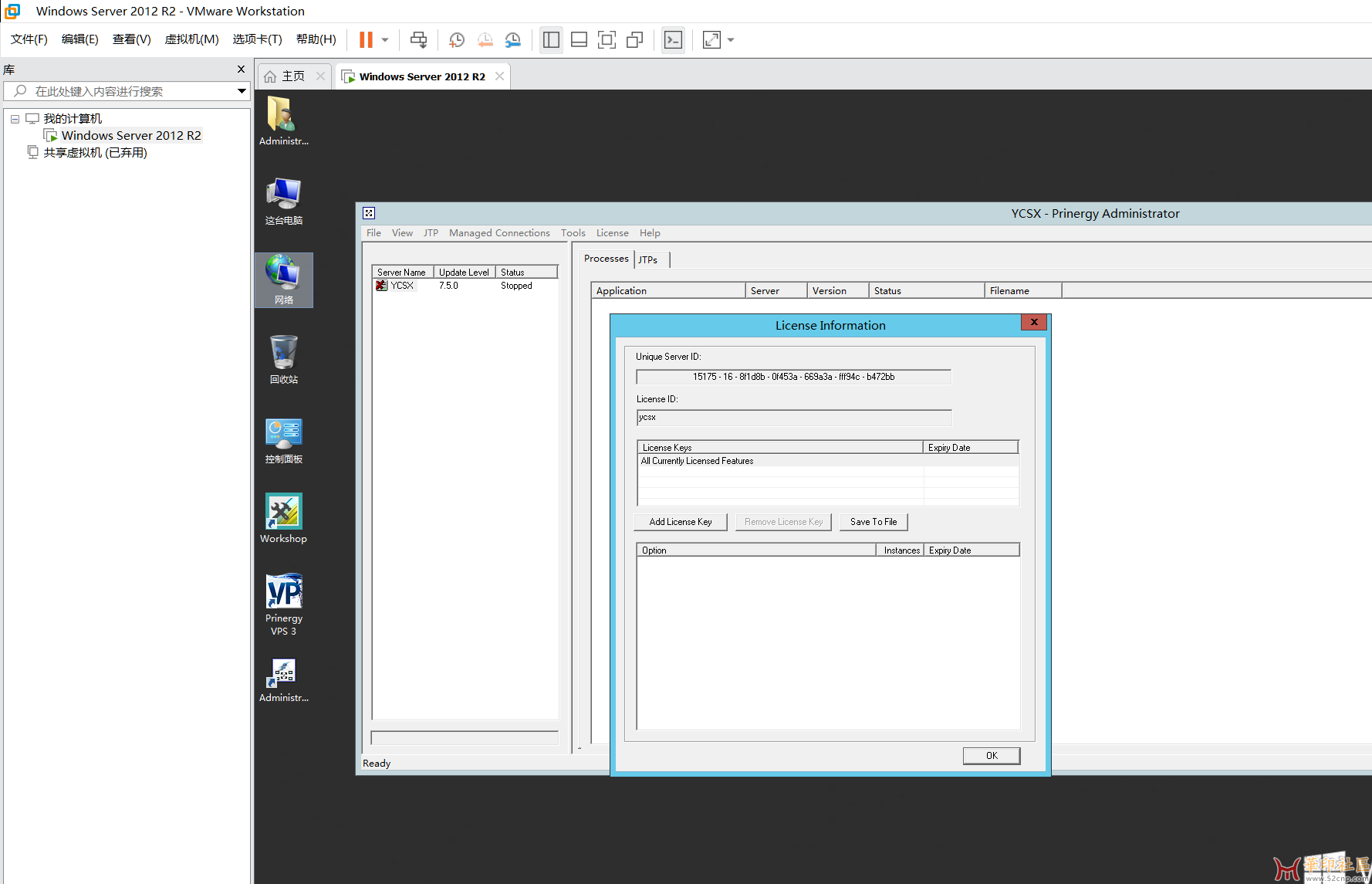Select the 网络 desktop icon
Viewport: 1372px width, 884px height.
(x=283, y=280)
